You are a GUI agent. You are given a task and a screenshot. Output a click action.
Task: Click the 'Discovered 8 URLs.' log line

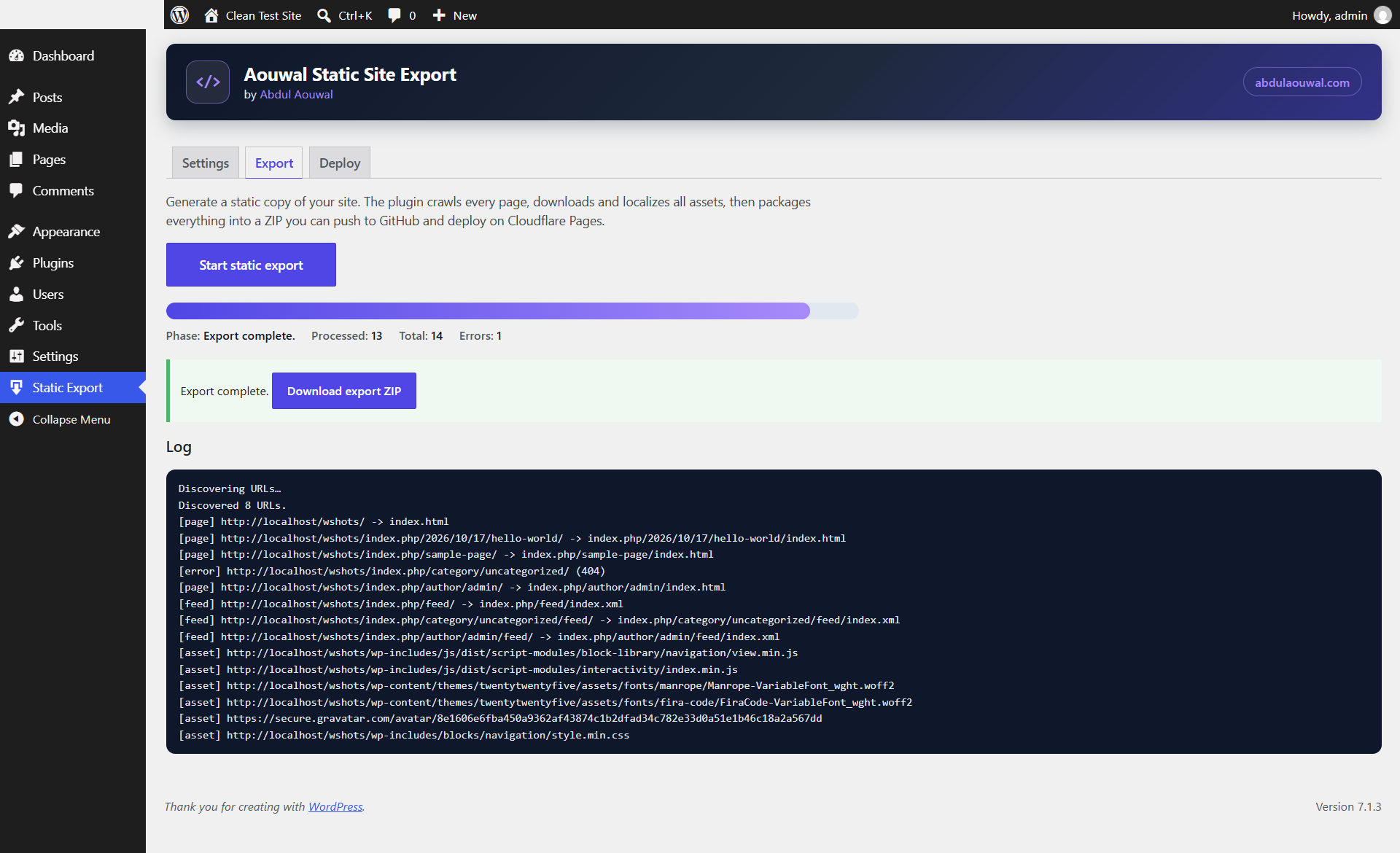click(232, 505)
